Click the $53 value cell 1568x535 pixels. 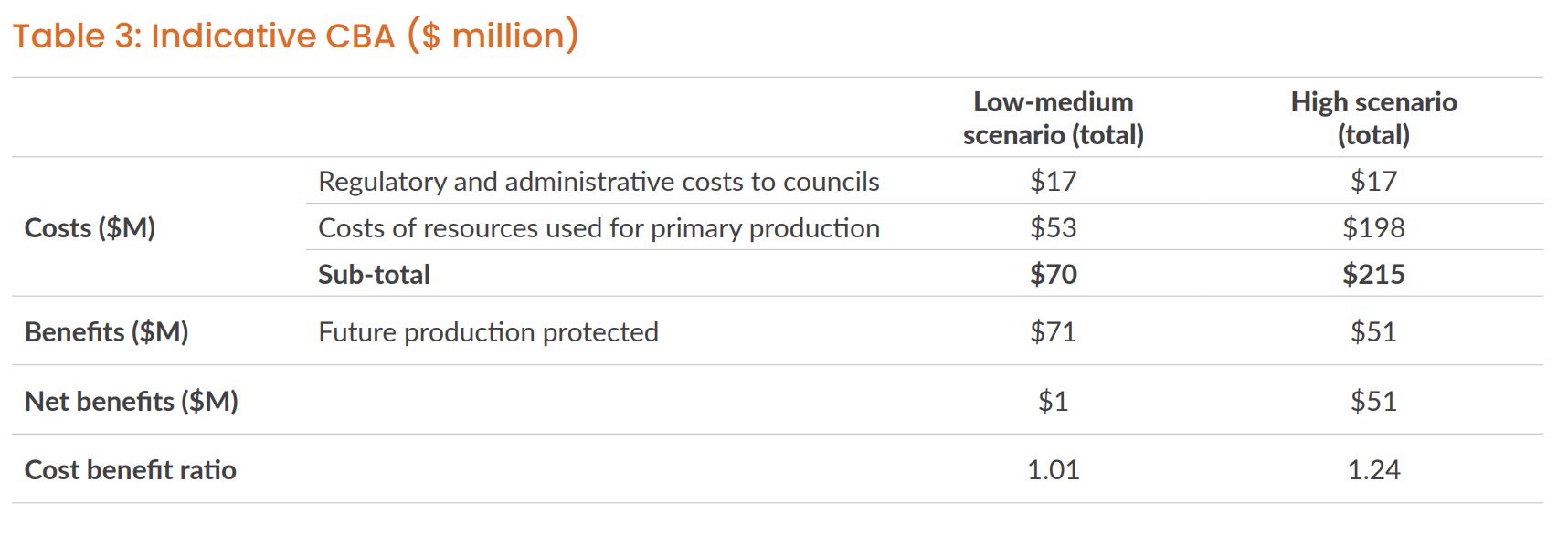pyautogui.click(x=1053, y=227)
